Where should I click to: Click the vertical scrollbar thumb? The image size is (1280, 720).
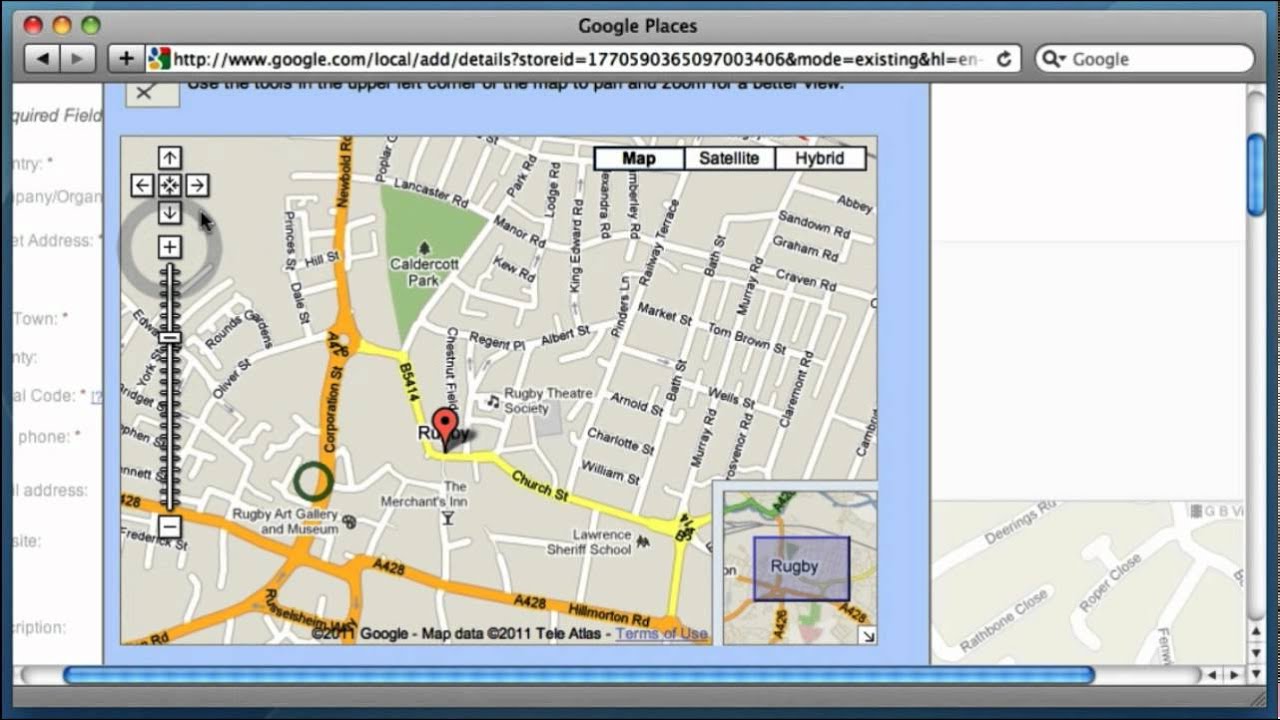coord(1256,173)
